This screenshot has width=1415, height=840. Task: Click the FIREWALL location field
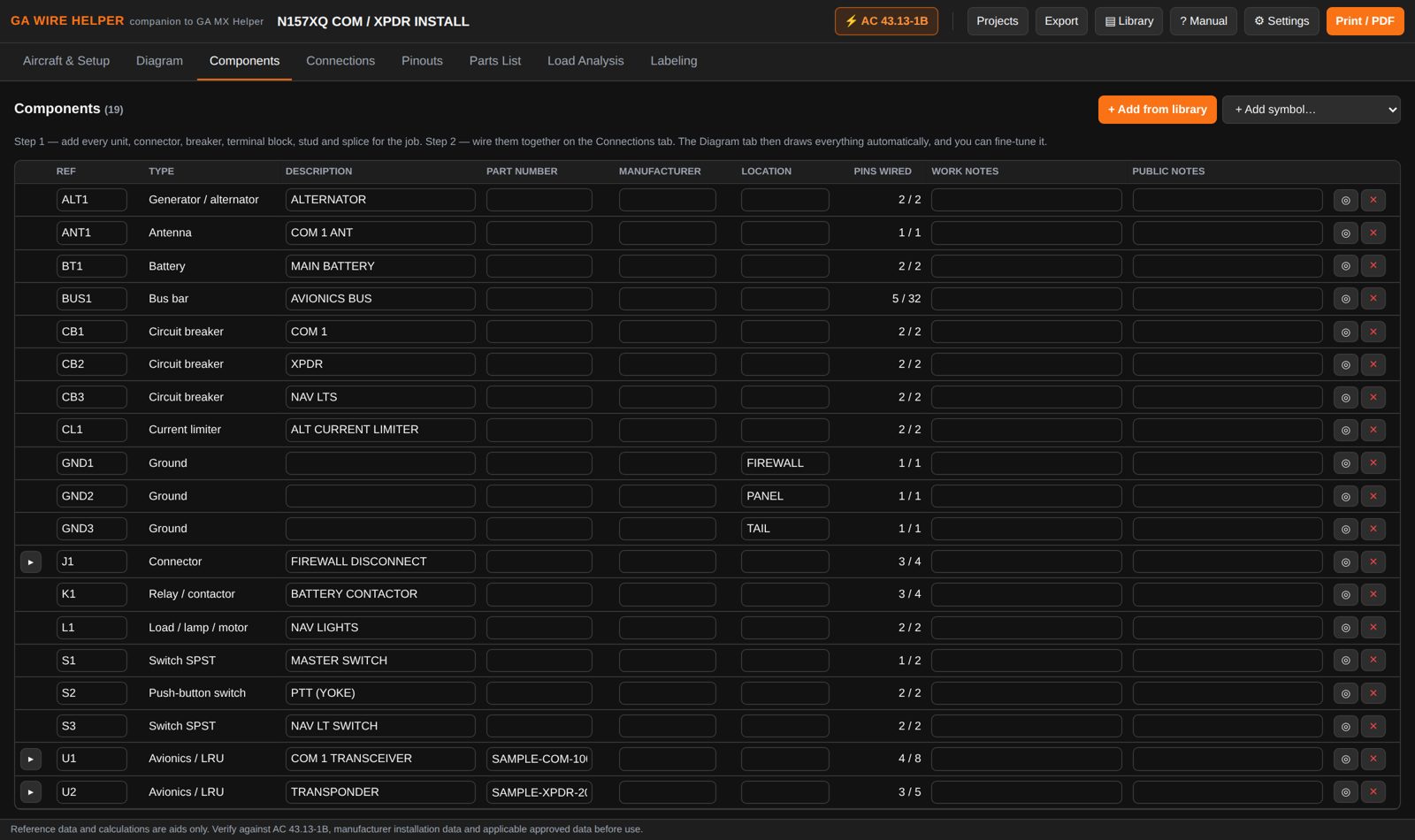point(785,462)
